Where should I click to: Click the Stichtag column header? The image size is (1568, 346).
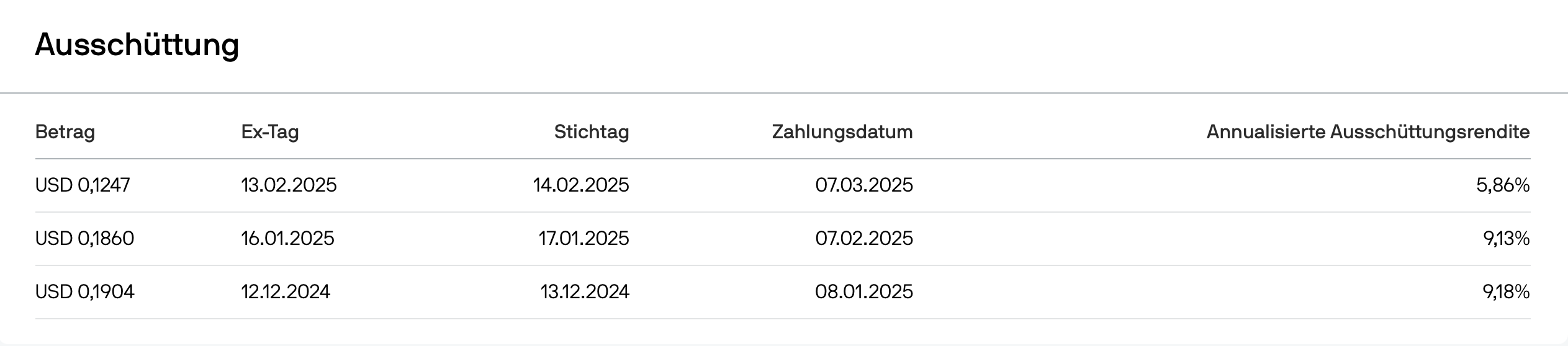coord(591,132)
